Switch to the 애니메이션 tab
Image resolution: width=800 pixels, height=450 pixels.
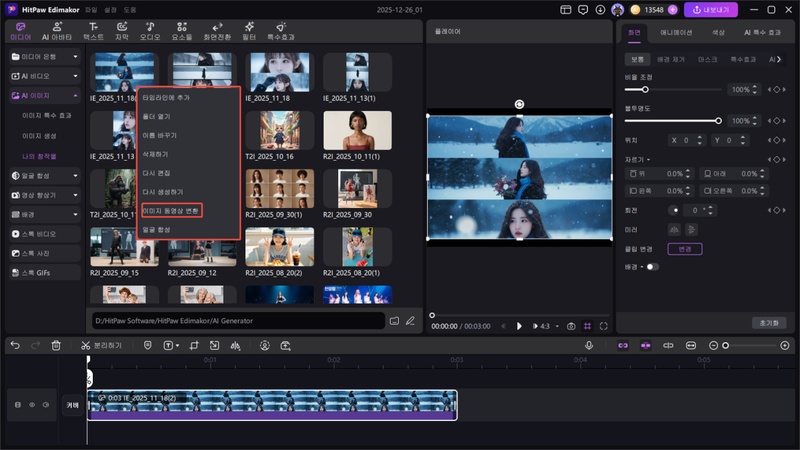click(675, 32)
